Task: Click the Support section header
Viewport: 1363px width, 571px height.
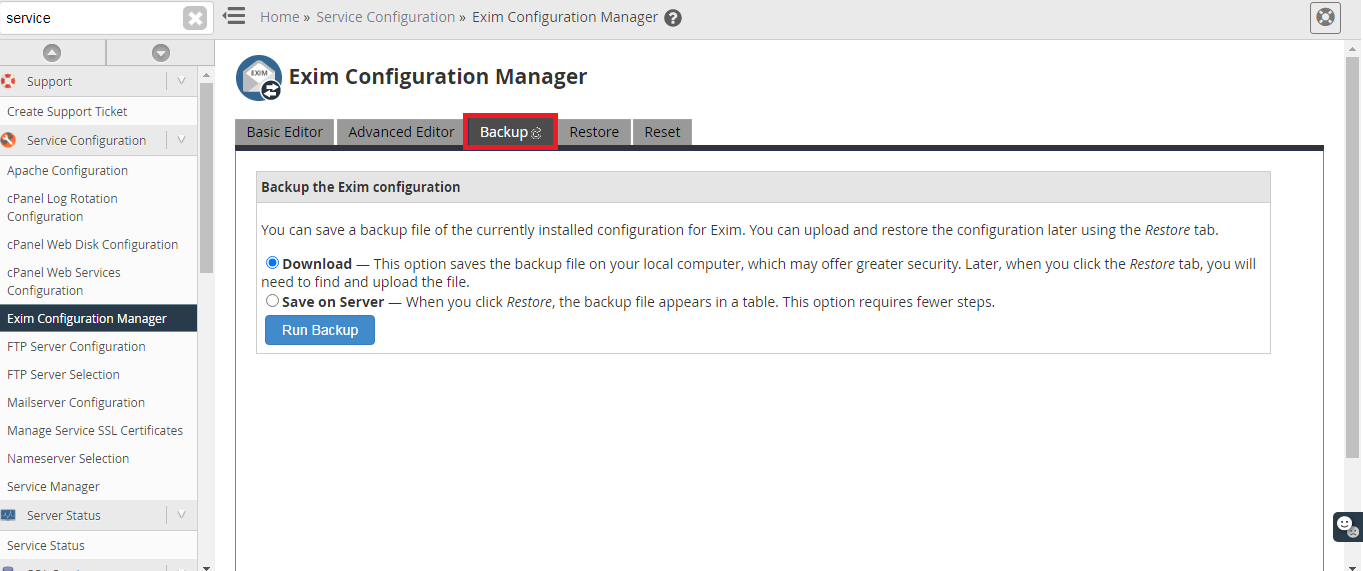Action: click(x=99, y=81)
